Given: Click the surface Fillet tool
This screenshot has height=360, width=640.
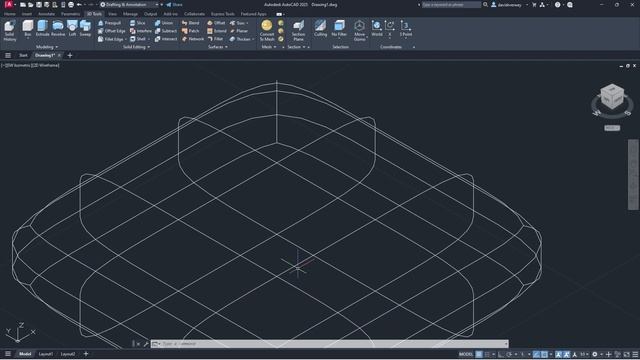Looking at the screenshot, I should [x=216, y=39].
